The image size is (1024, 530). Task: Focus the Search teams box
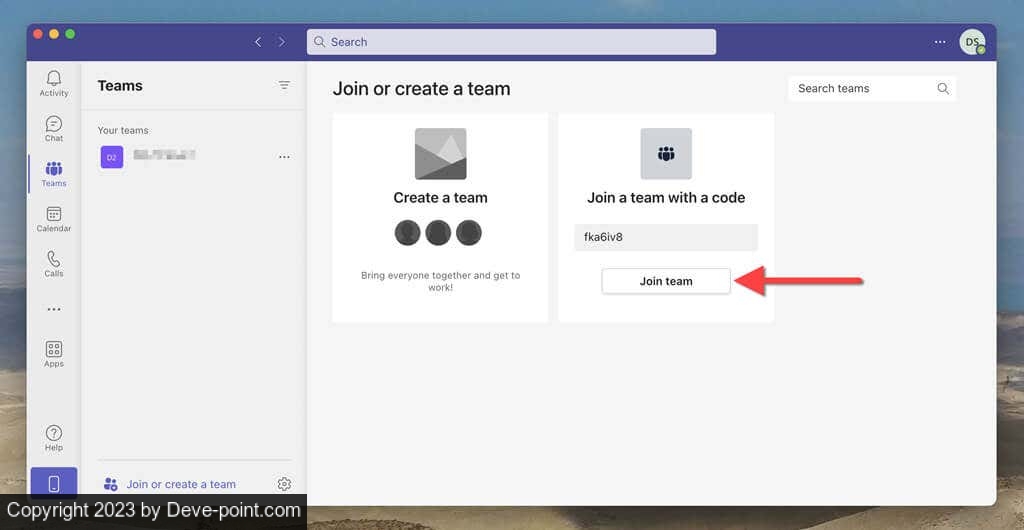click(x=862, y=88)
